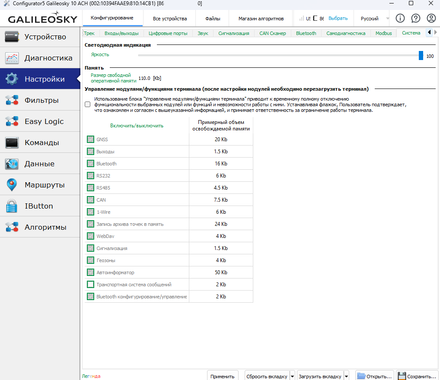Open the Команды sidebar section

click(x=40, y=143)
